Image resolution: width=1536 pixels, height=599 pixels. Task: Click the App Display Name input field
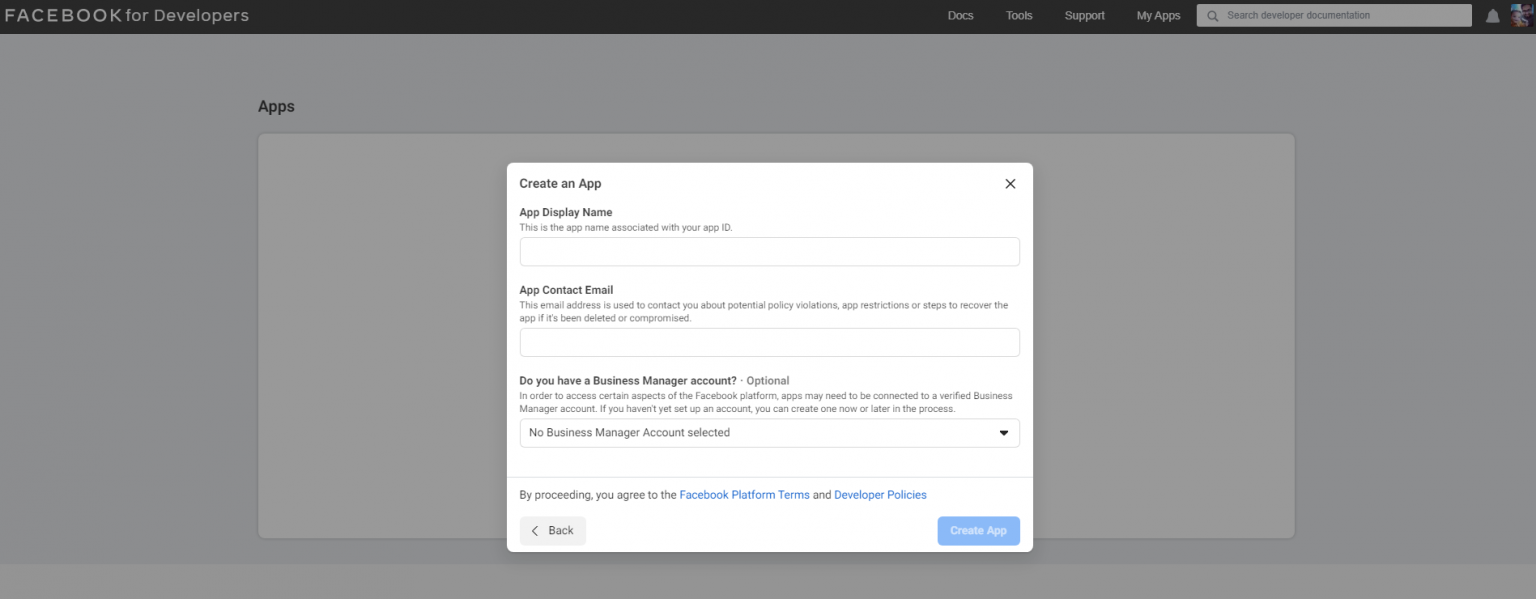[x=769, y=251]
